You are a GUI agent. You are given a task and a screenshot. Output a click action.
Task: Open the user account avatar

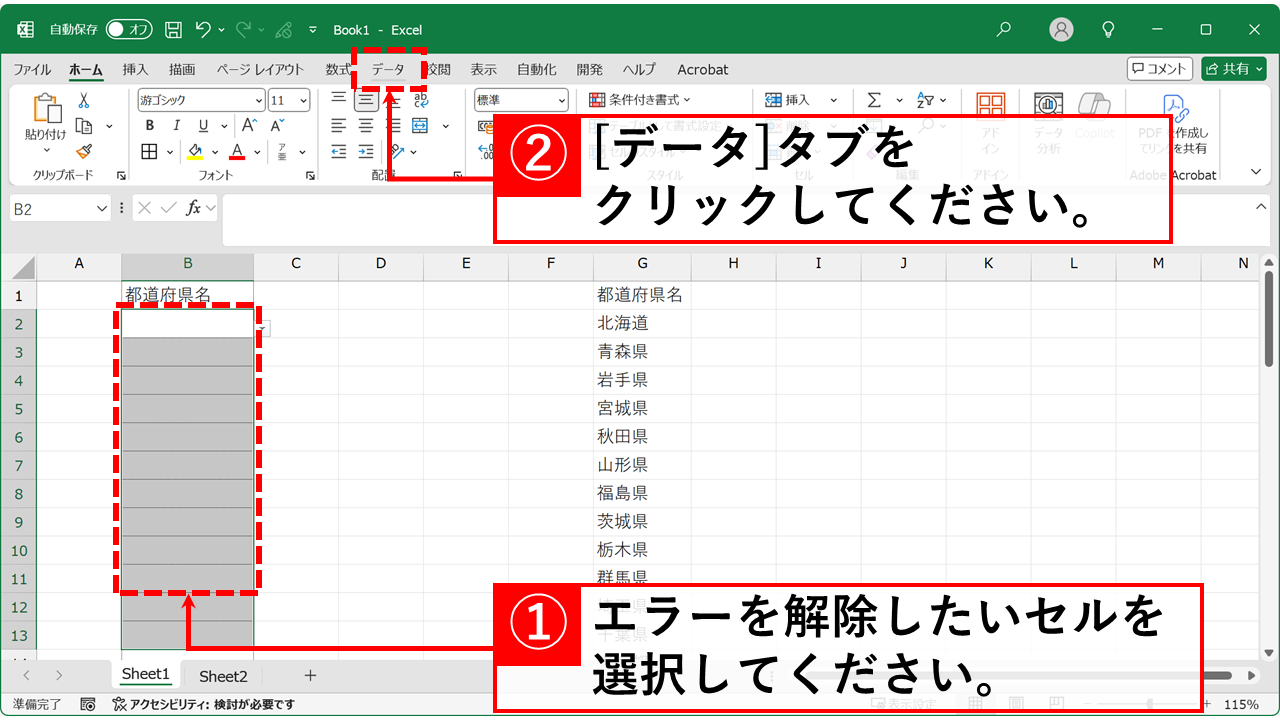(x=1061, y=30)
